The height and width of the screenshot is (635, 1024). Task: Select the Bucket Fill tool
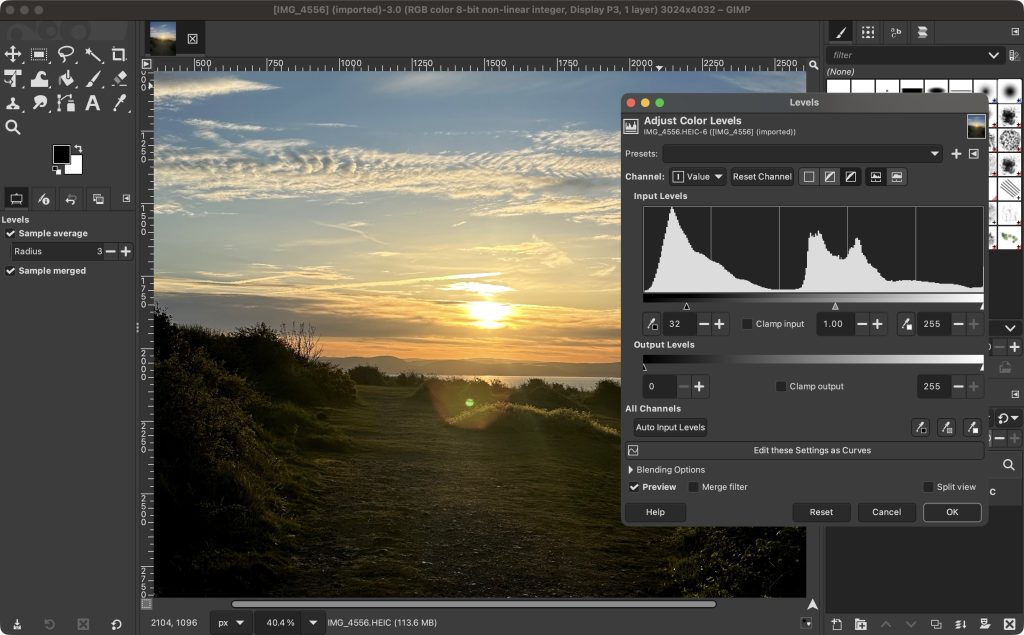click(x=66, y=79)
